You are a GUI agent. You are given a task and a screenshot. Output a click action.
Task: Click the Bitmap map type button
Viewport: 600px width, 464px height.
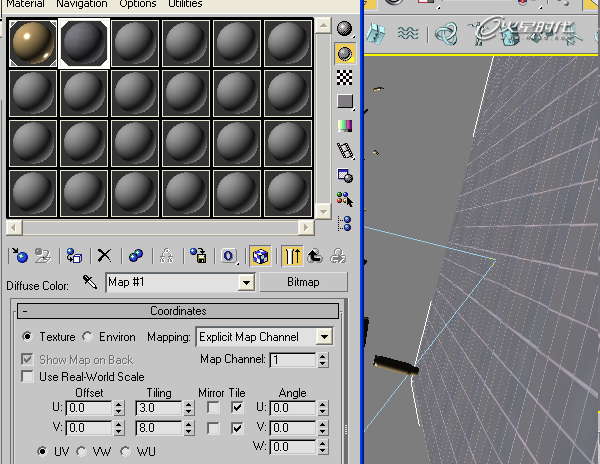tap(303, 282)
